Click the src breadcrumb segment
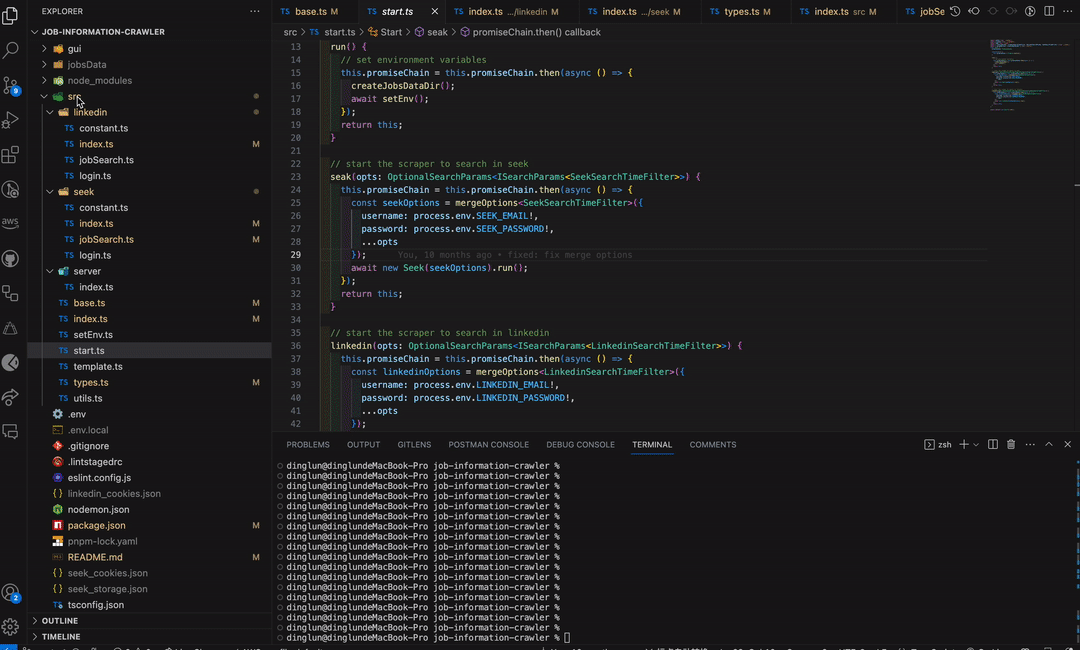The image size is (1080, 650). [x=290, y=32]
